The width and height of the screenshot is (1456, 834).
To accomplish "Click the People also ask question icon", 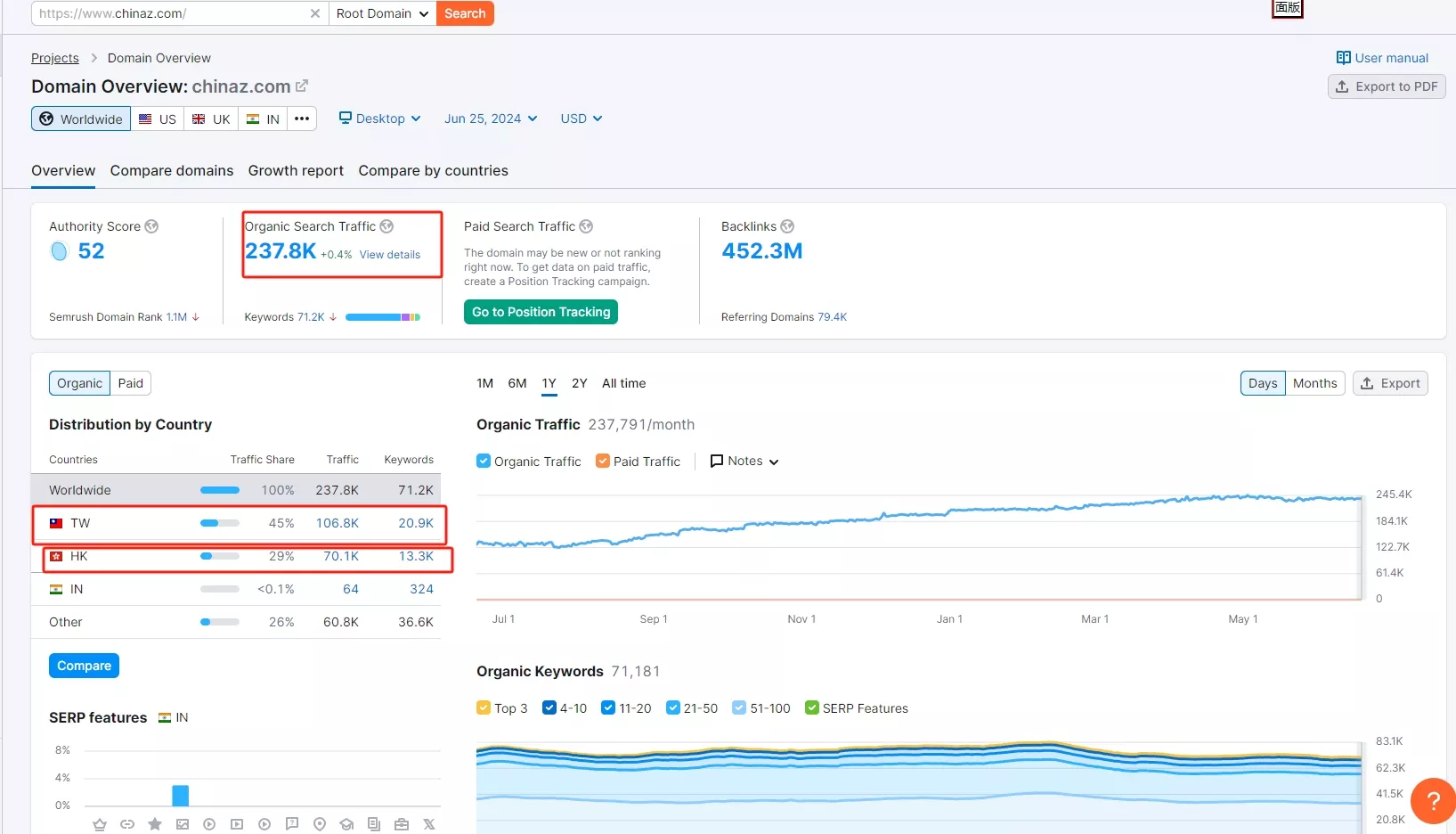I will pyautogui.click(x=292, y=824).
